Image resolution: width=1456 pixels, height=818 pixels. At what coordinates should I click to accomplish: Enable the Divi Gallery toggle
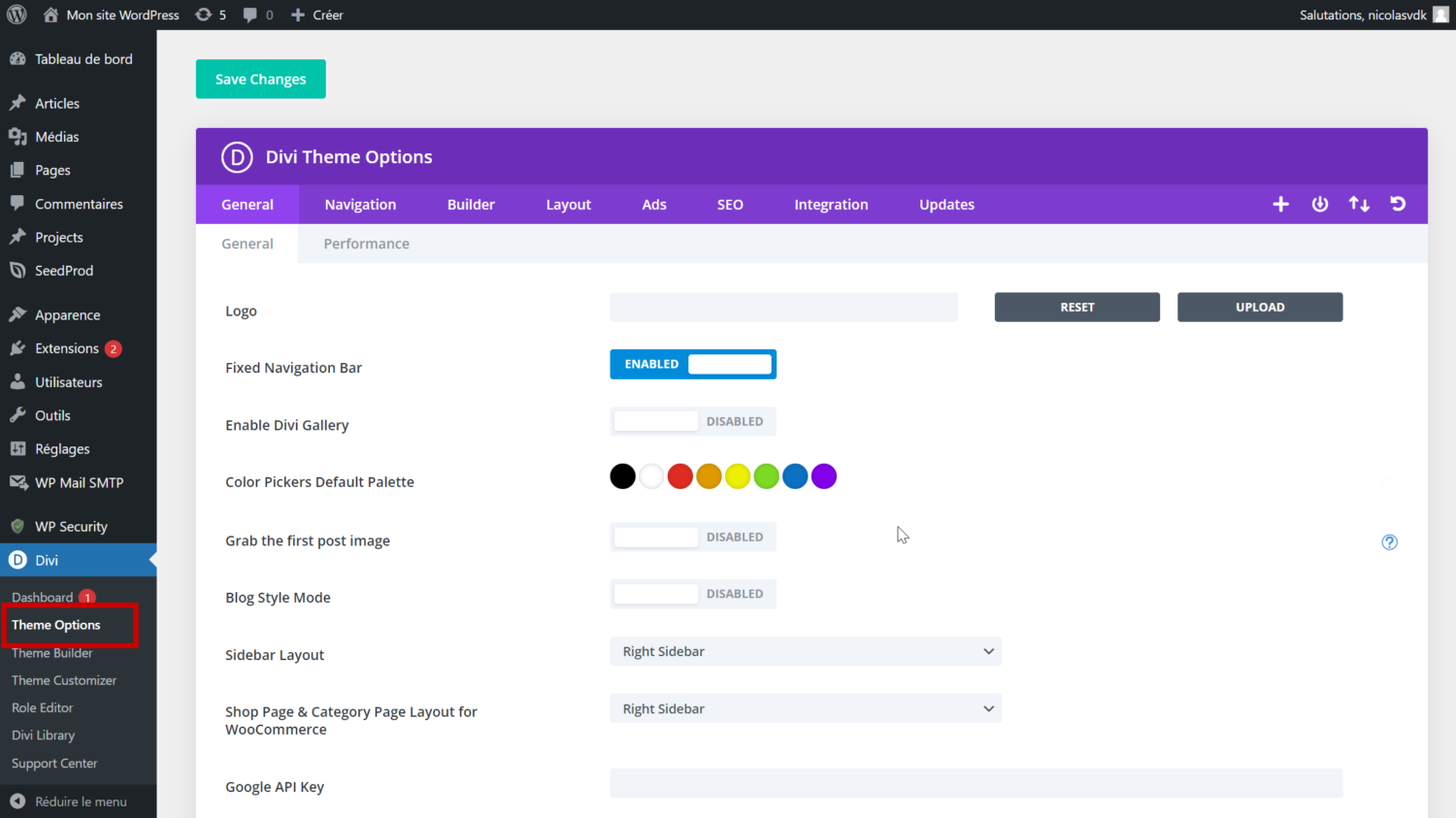[693, 421]
